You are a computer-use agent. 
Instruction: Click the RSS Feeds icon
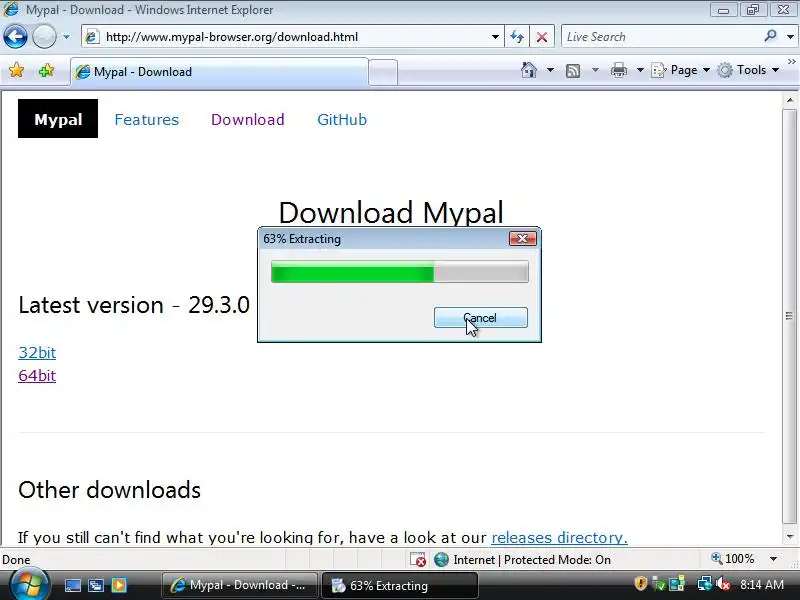point(573,70)
